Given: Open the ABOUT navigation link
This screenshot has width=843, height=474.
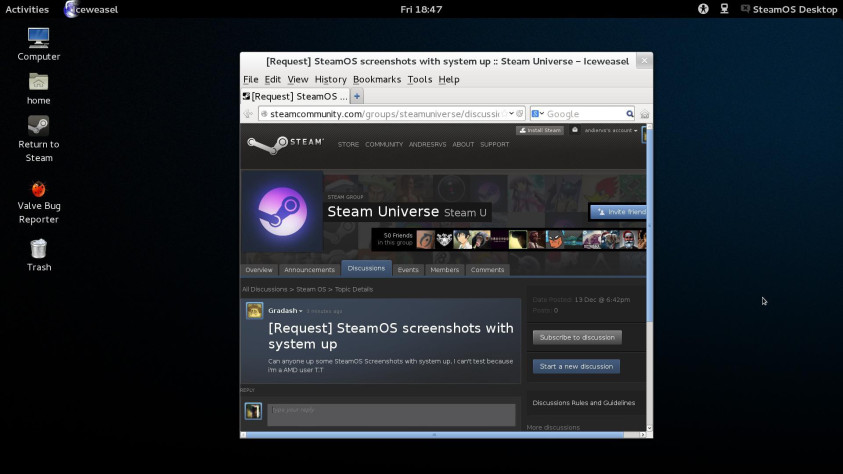Looking at the screenshot, I should coord(463,145).
